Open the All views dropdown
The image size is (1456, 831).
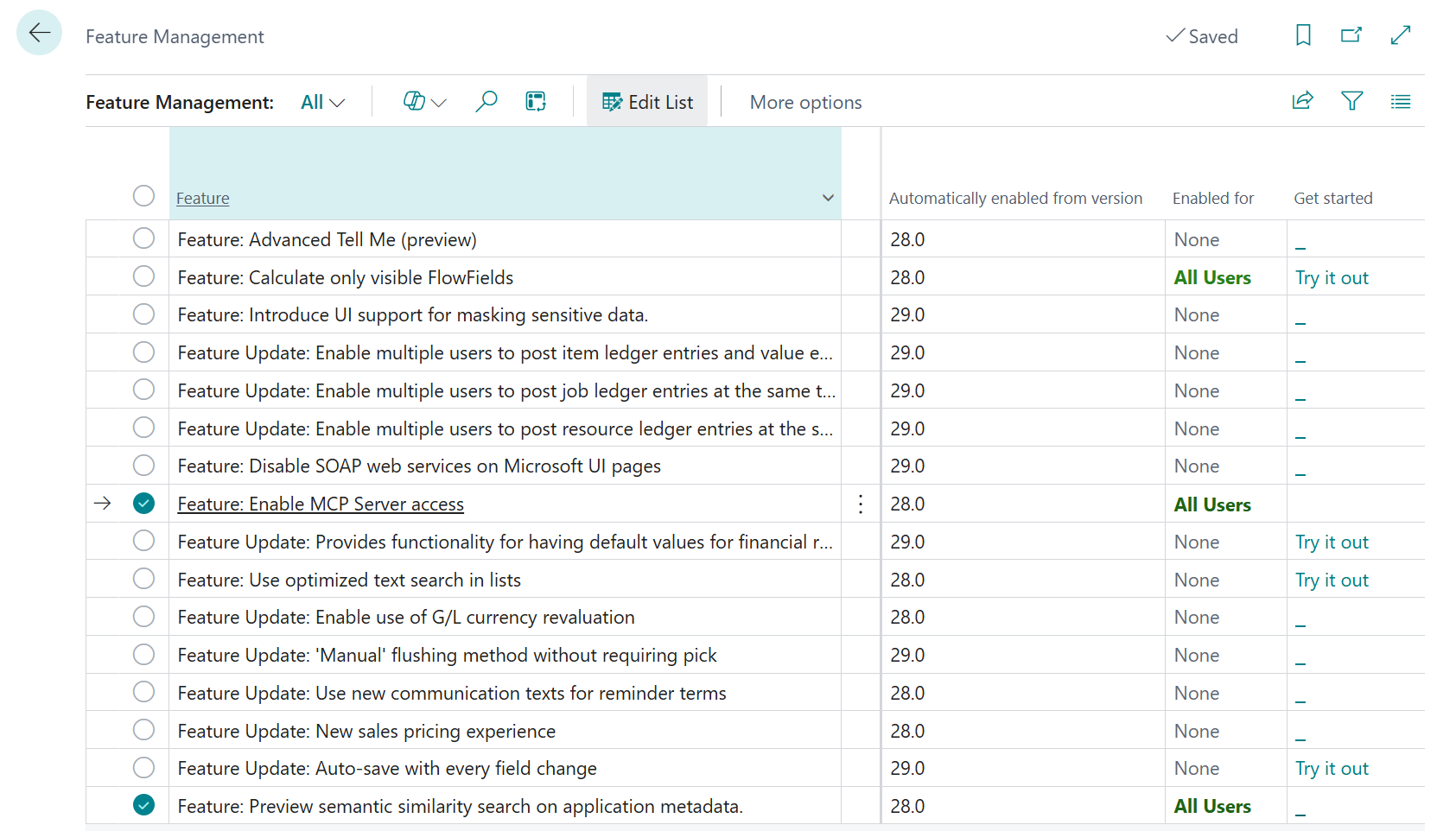(x=322, y=102)
